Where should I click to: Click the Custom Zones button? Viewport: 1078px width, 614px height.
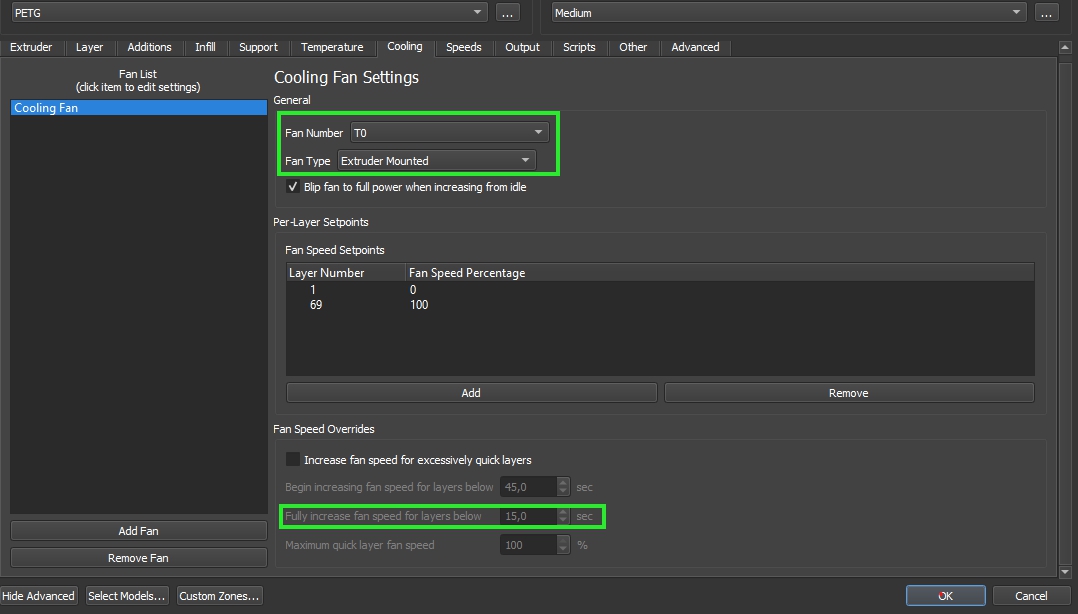220,596
